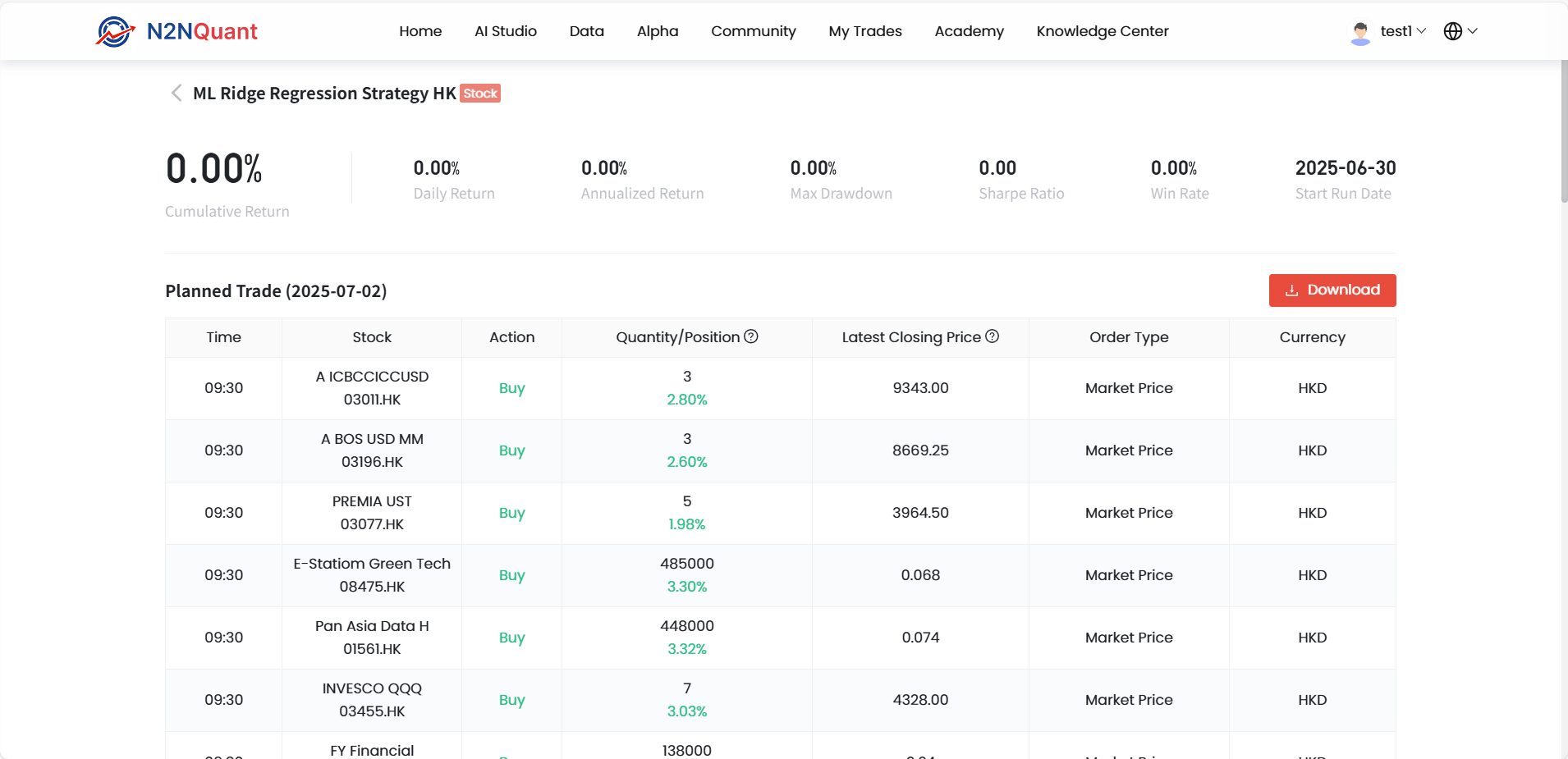Click the closing price 8669.25
Viewport: 1568px width, 759px height.
920,450
